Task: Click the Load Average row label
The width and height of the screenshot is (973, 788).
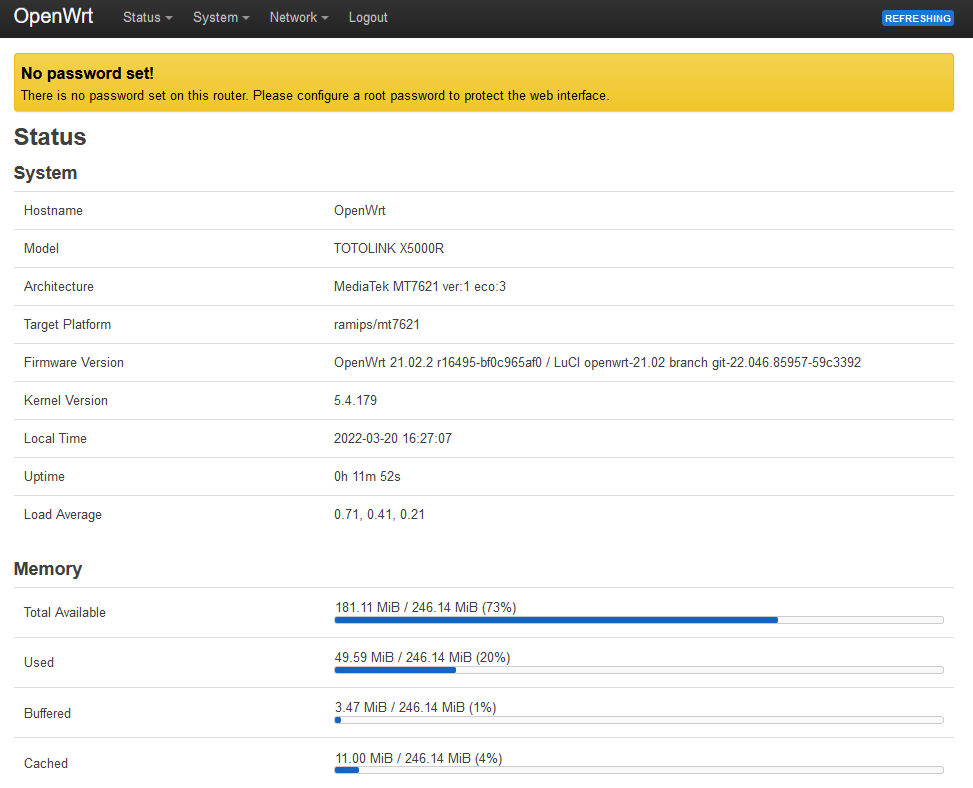Action: [63, 514]
